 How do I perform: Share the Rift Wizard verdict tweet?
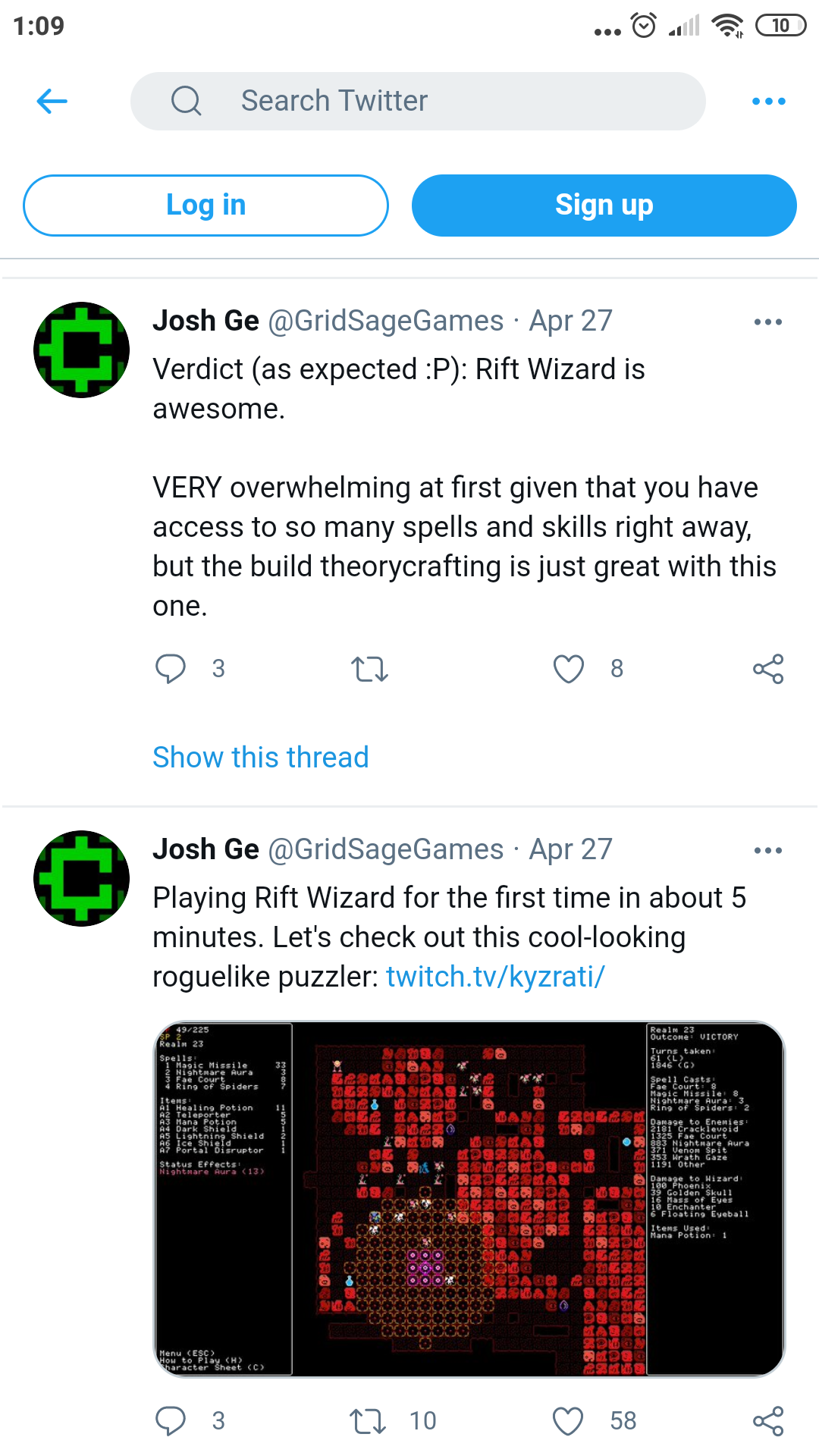[768, 669]
